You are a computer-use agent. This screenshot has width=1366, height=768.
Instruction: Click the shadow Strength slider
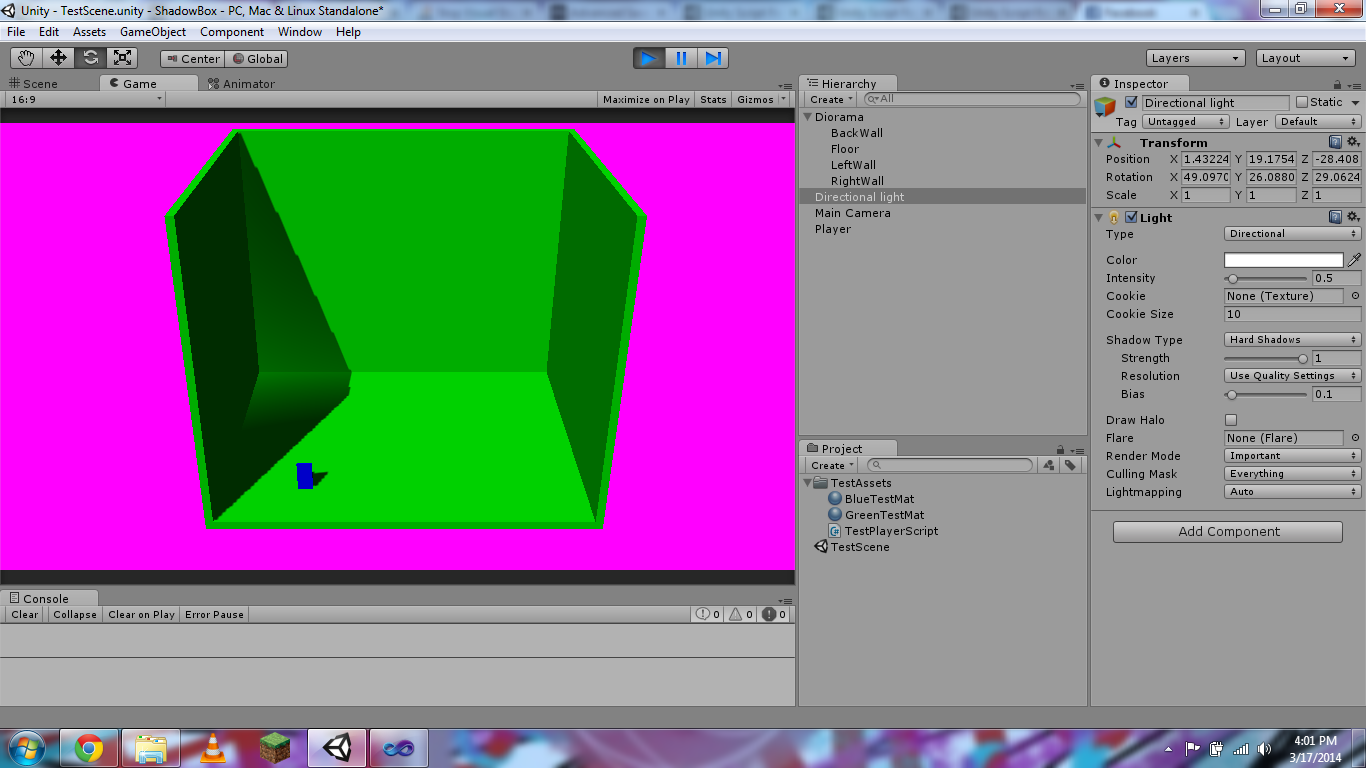1266,358
